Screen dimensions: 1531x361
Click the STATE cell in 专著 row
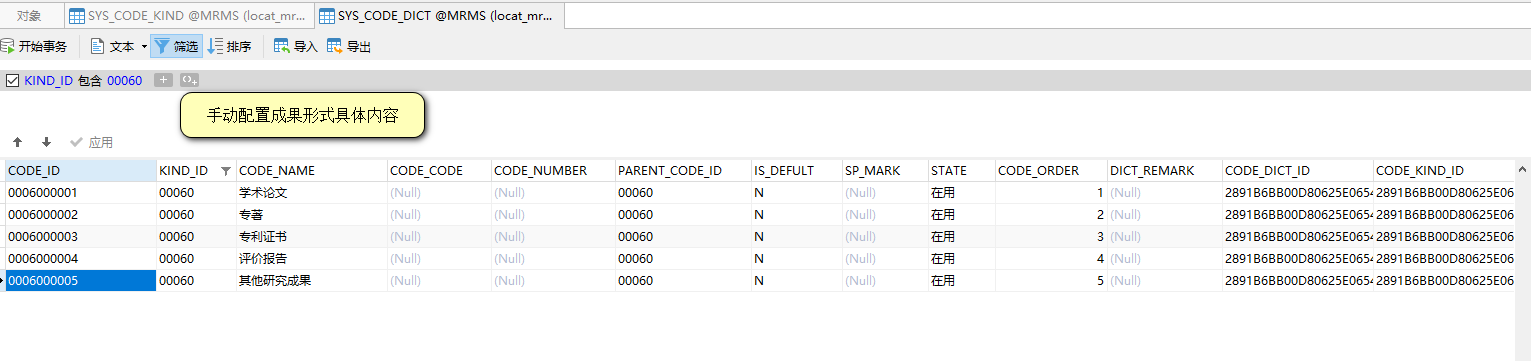click(962, 214)
